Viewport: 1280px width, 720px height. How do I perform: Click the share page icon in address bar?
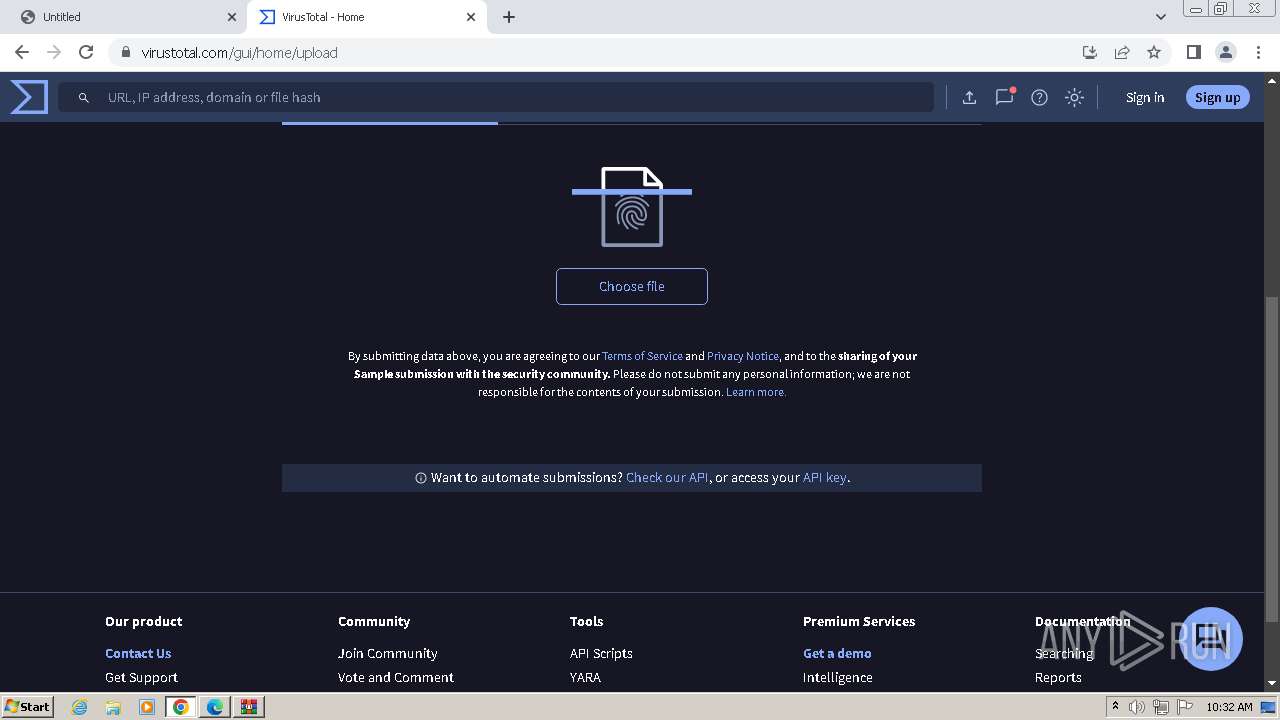1122,52
